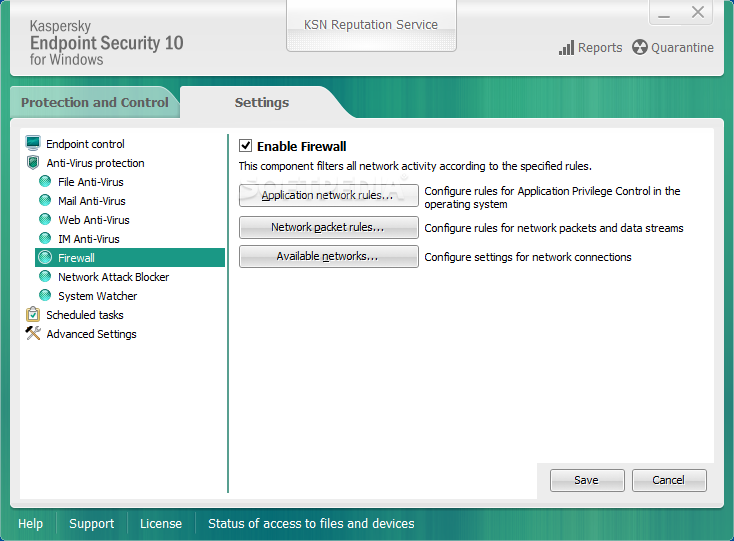The image size is (734, 541).
Task: Select the Firewall tree entry
Action: click(130, 257)
